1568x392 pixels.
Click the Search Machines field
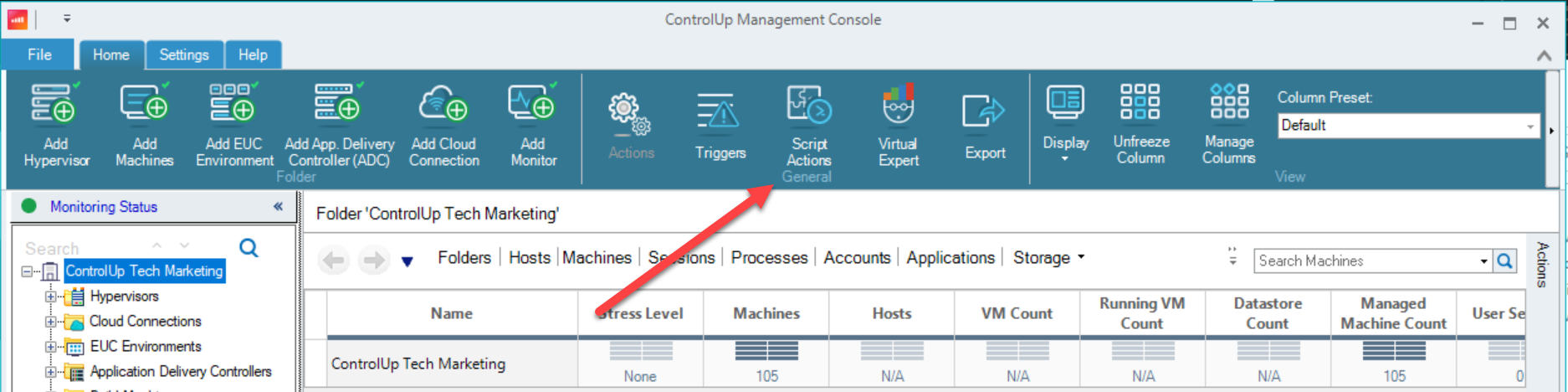[1366, 260]
